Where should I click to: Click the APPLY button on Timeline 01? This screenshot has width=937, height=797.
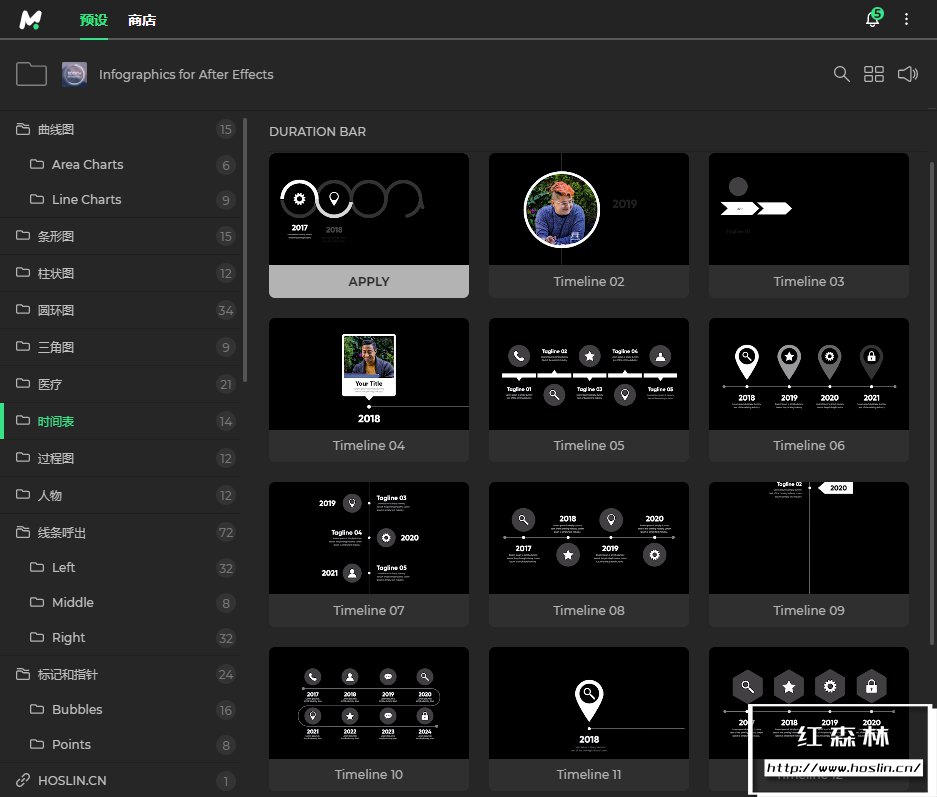369,281
